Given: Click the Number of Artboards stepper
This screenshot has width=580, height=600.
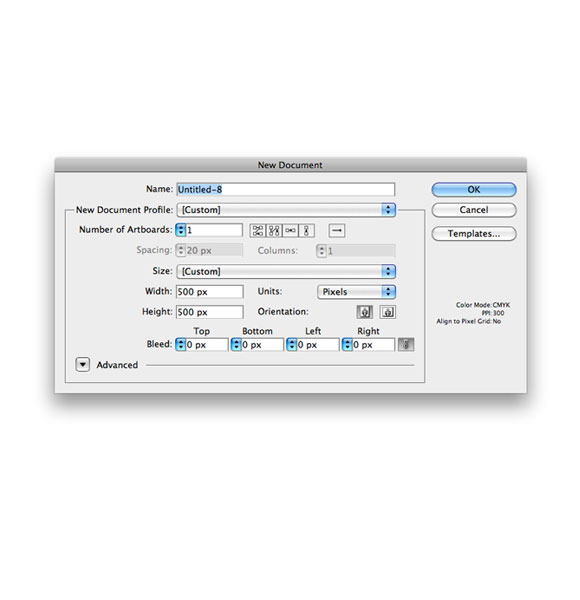Looking at the screenshot, I should click(180, 230).
